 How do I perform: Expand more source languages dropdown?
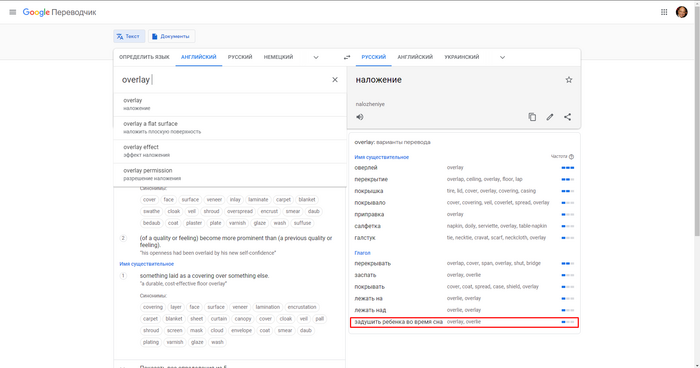316,57
